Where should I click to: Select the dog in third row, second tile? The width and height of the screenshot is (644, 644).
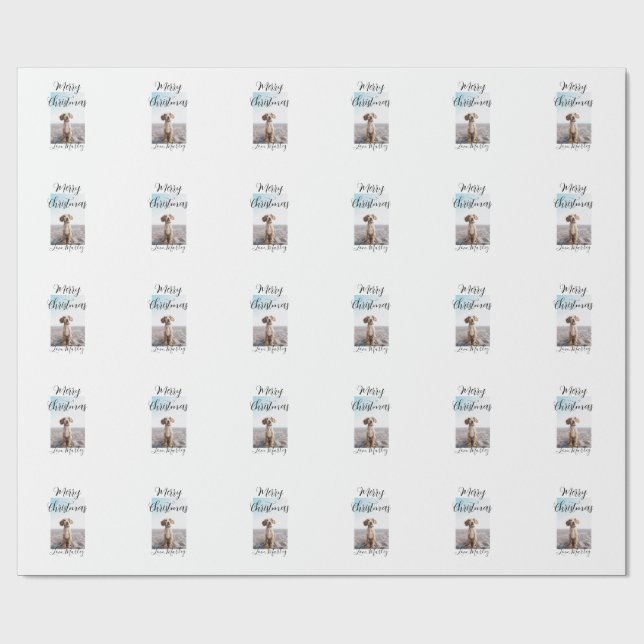click(x=166, y=329)
